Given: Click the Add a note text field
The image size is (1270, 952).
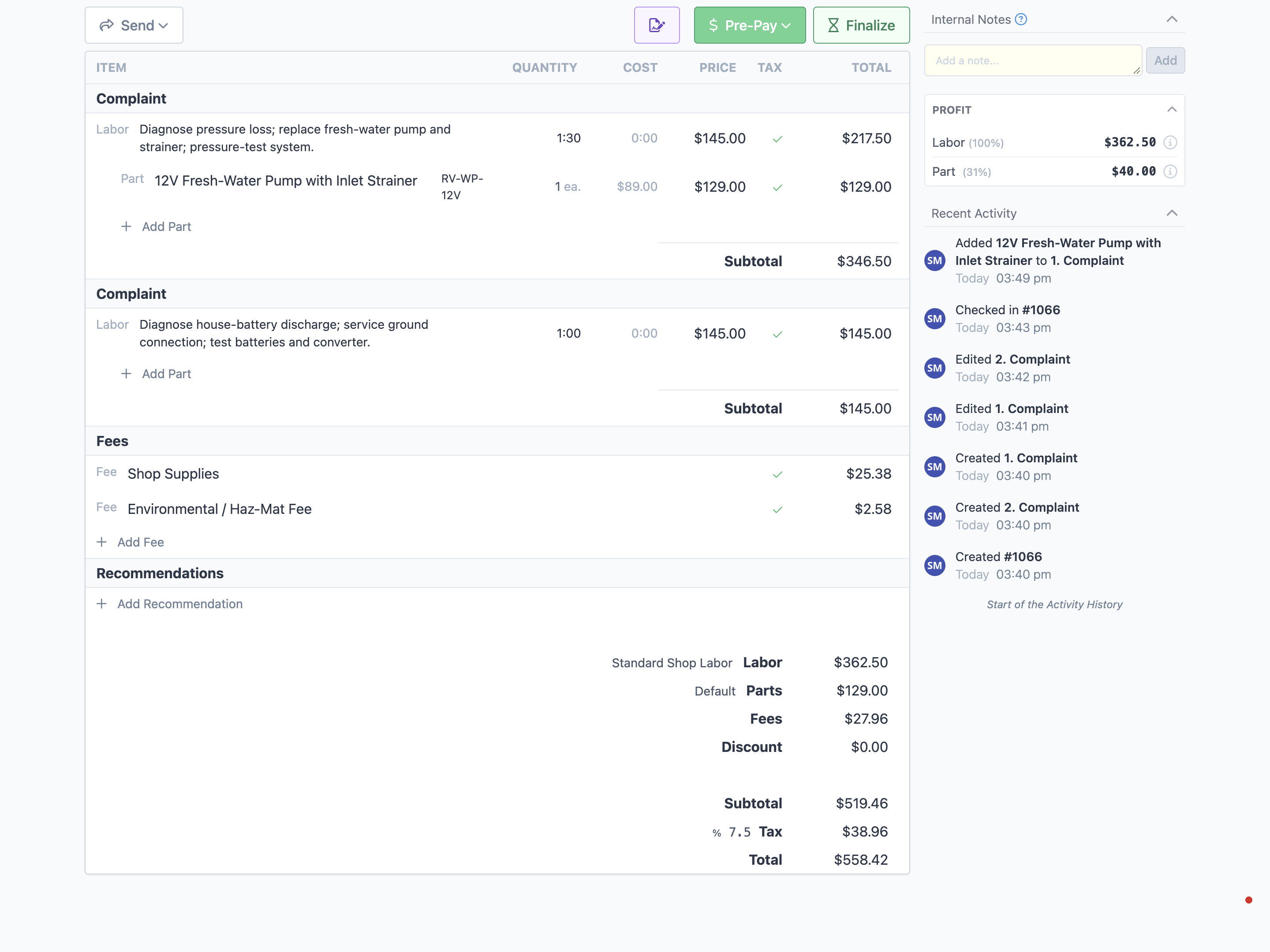Looking at the screenshot, I should click(1033, 60).
